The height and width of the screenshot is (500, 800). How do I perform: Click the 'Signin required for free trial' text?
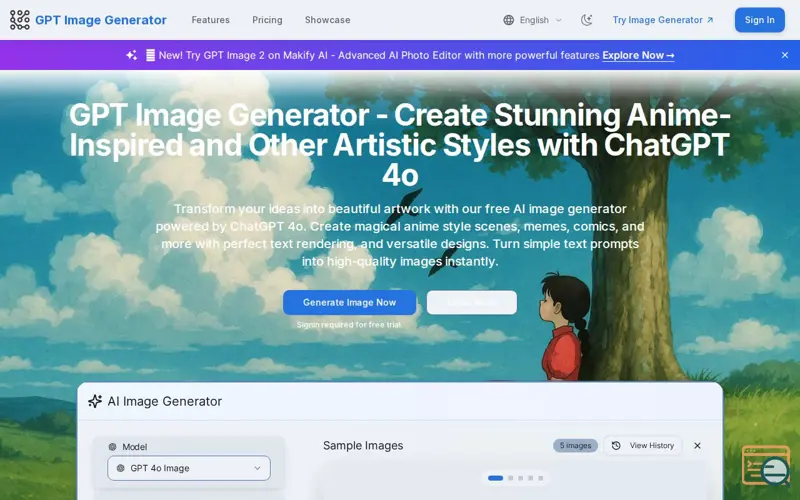[x=349, y=324]
